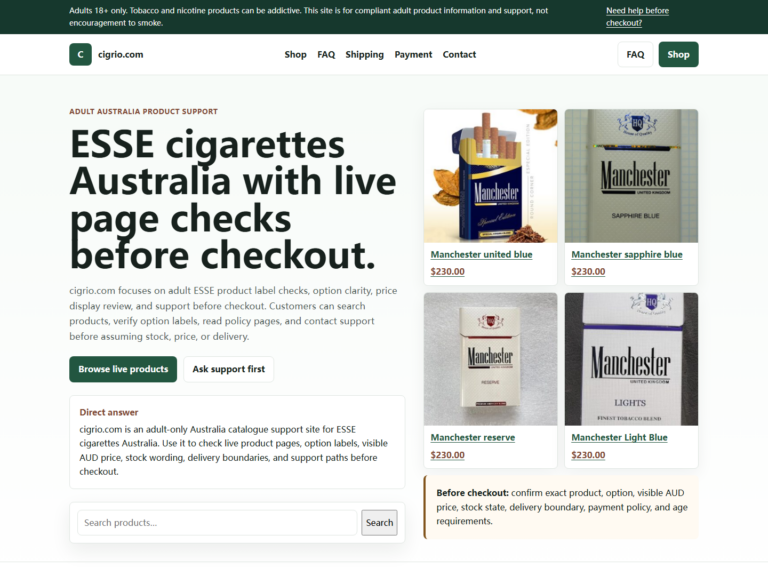Click the green Shop button in header
This screenshot has height=576, width=768.
[x=678, y=54]
